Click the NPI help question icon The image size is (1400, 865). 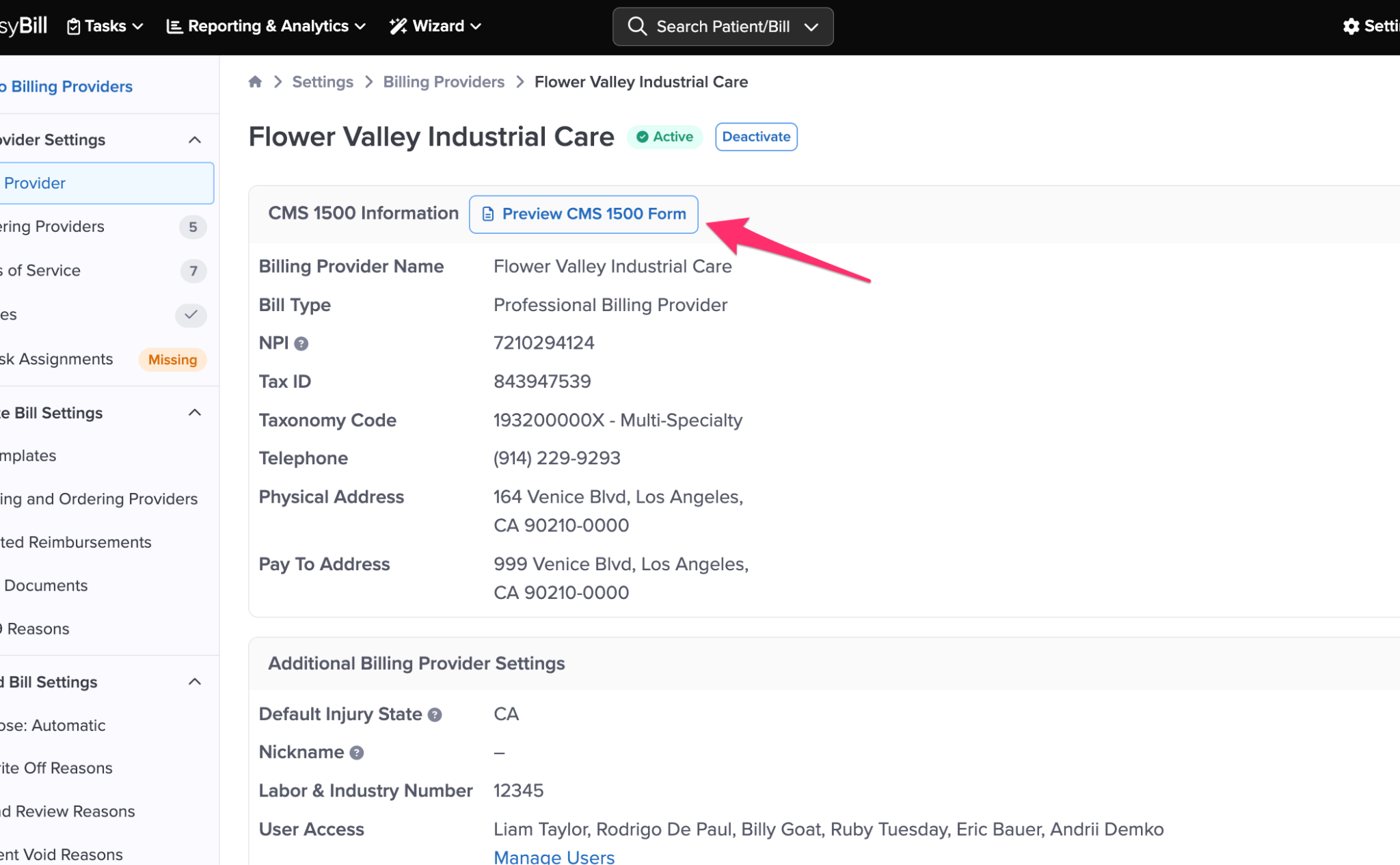pos(301,344)
